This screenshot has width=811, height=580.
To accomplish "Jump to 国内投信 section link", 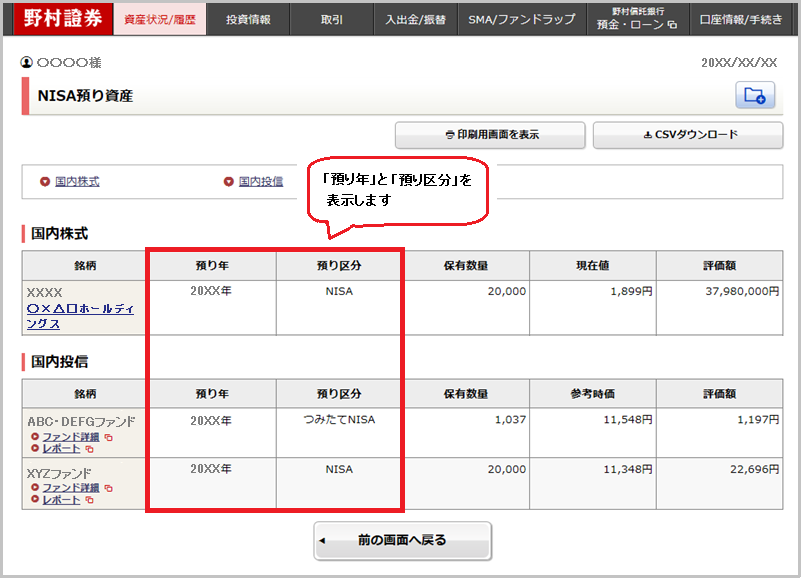I will (x=261, y=182).
